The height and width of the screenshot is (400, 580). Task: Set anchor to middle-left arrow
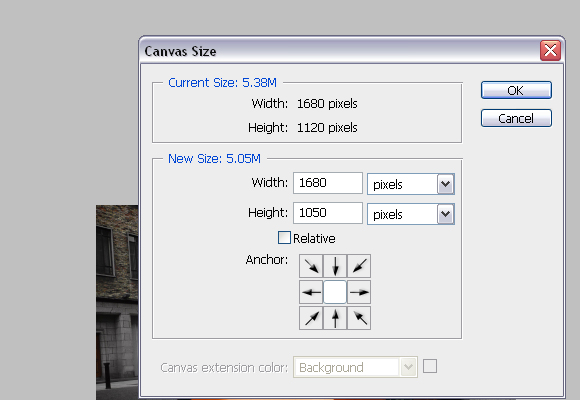point(311,292)
